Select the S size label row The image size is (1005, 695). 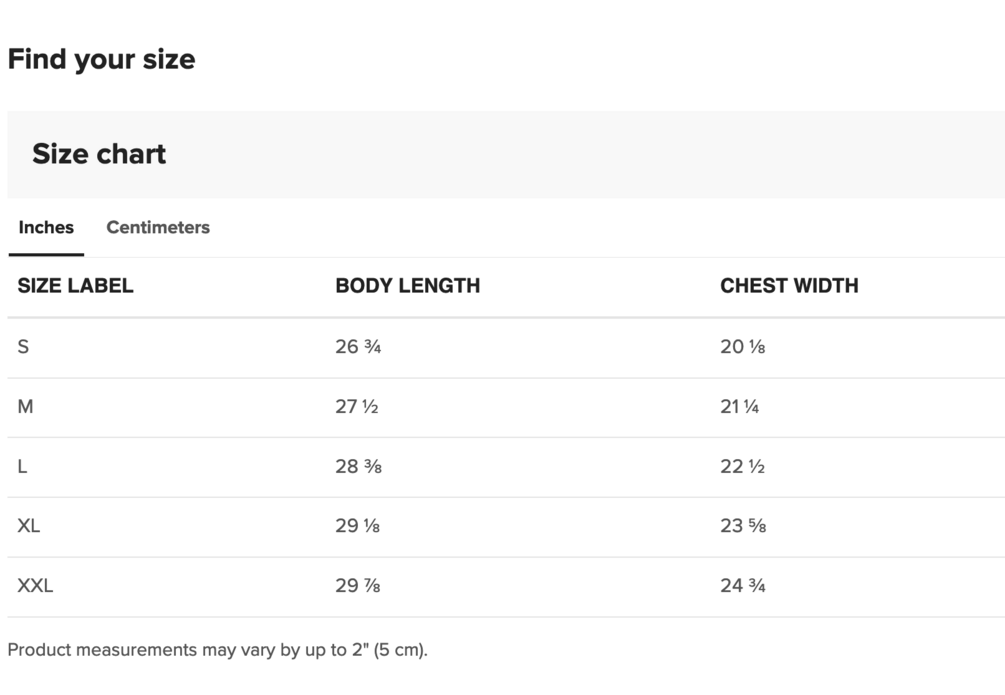click(x=23, y=347)
